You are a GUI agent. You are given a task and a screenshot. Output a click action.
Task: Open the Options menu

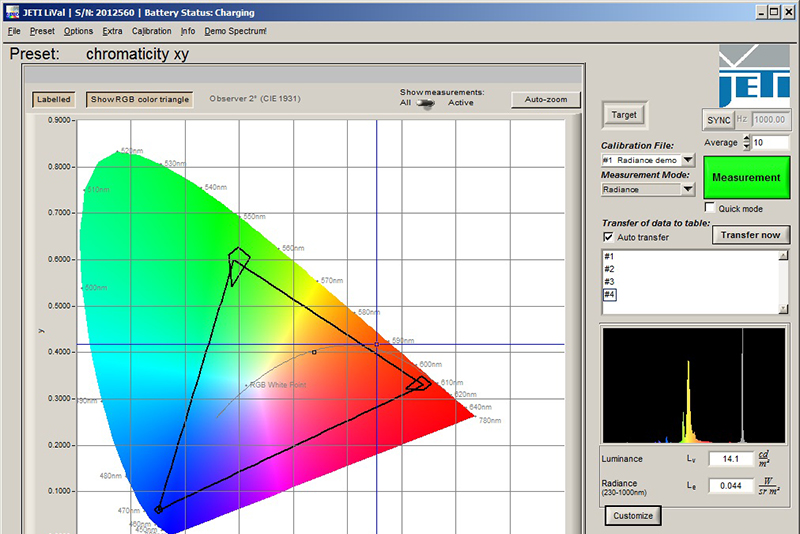78,31
